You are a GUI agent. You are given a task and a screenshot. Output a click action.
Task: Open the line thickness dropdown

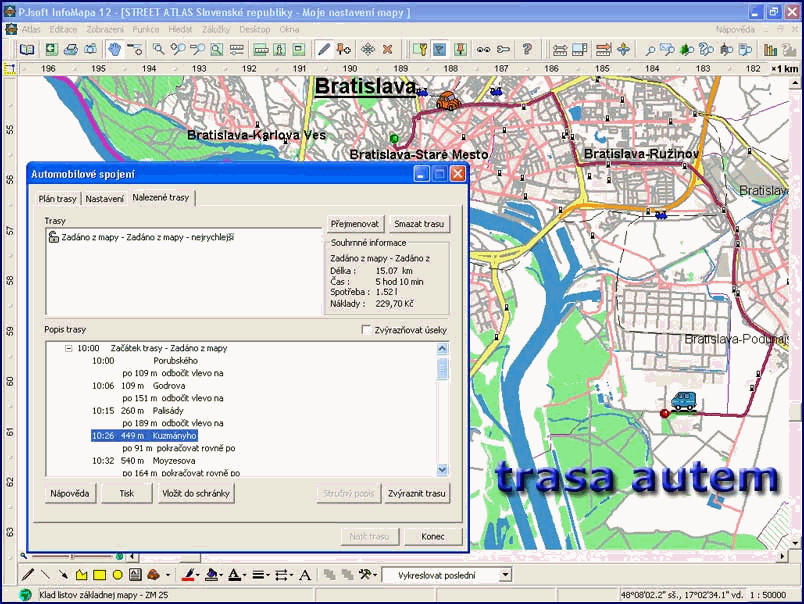[268, 575]
